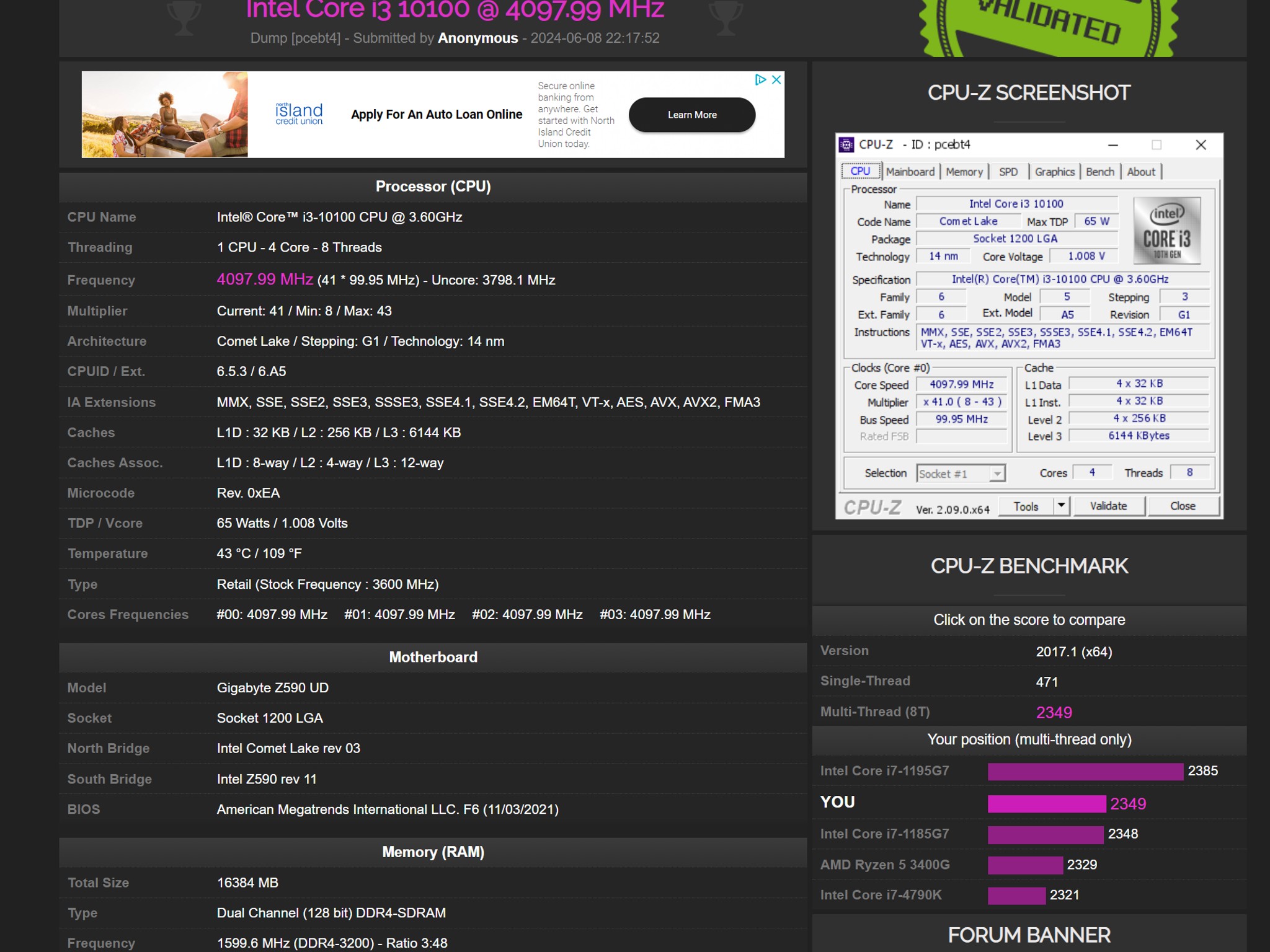This screenshot has height=952, width=1270.
Task: Click the Intel Z590 rev 11 south bridge value
Action: click(x=267, y=779)
